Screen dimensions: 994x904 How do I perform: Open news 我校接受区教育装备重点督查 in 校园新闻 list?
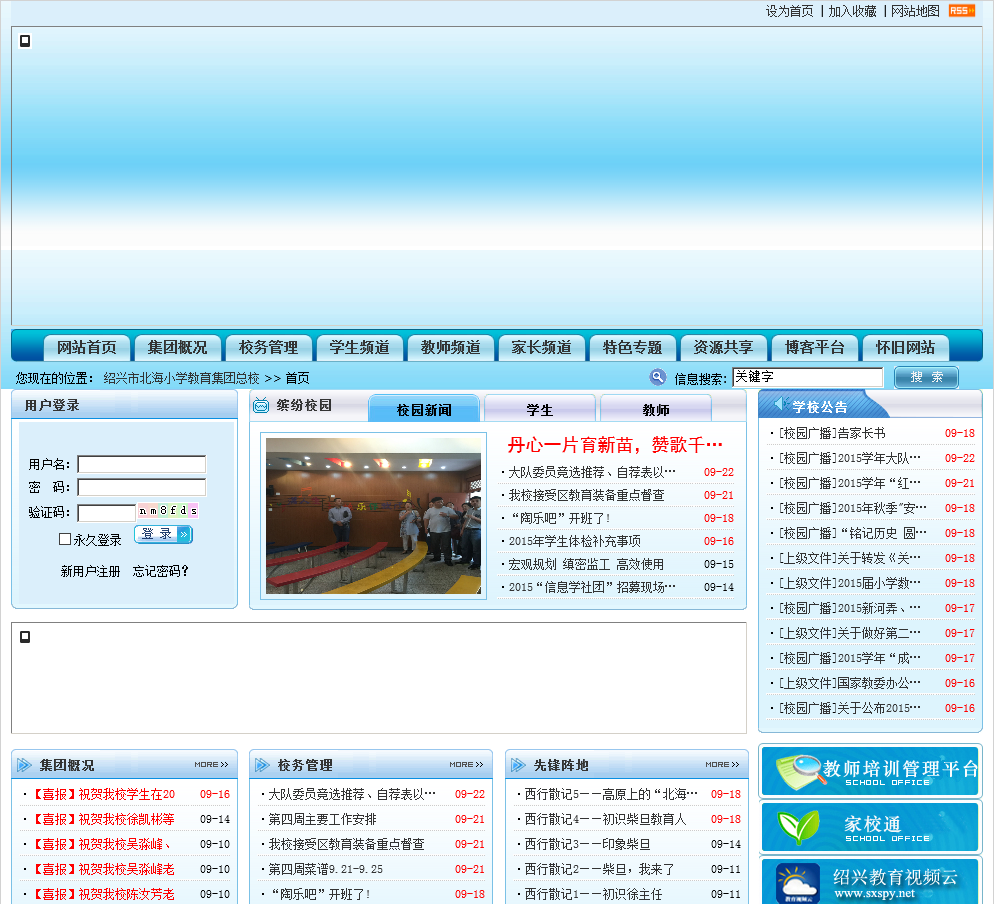(x=586, y=495)
